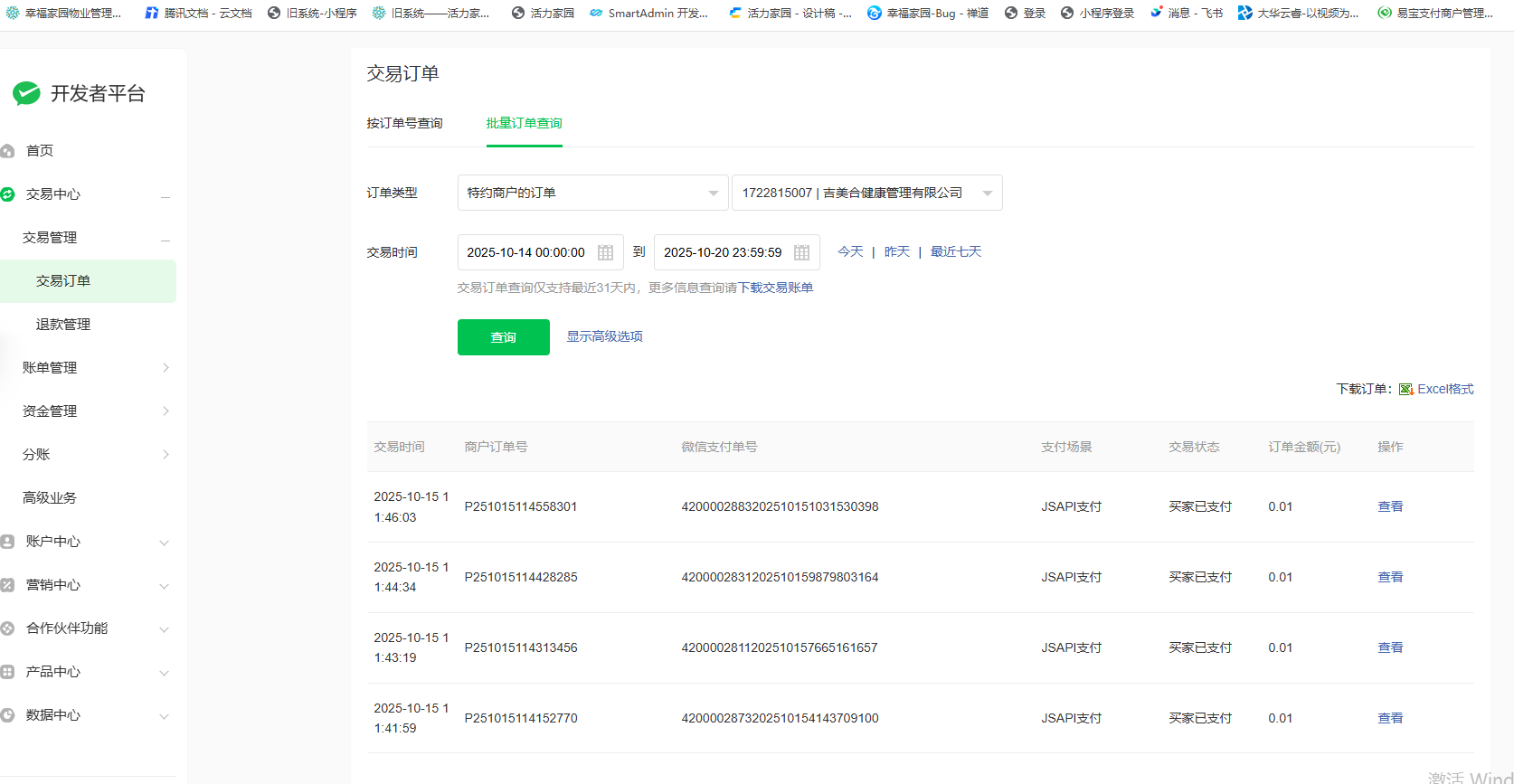Open 订单类型 dropdown 特约商户的订单
The width and height of the screenshot is (1514, 784).
pyautogui.click(x=592, y=193)
